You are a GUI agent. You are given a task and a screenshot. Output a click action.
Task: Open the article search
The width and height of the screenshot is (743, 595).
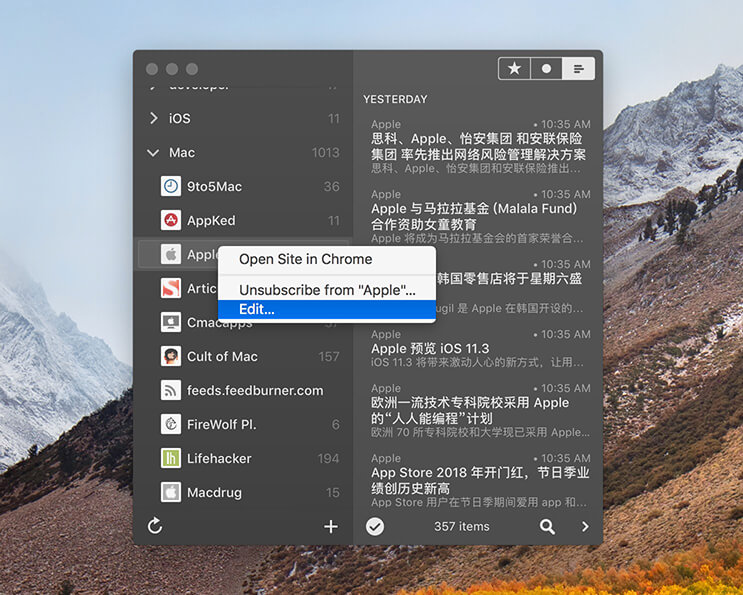pos(547,526)
